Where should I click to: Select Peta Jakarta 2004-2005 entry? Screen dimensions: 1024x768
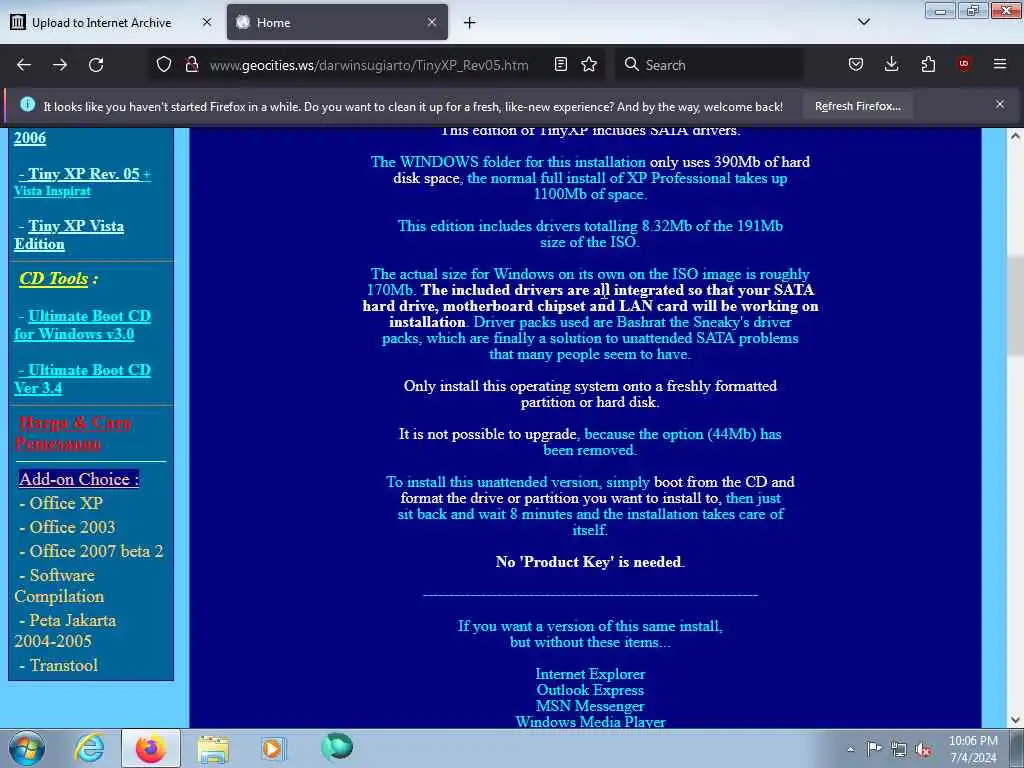tap(65, 631)
